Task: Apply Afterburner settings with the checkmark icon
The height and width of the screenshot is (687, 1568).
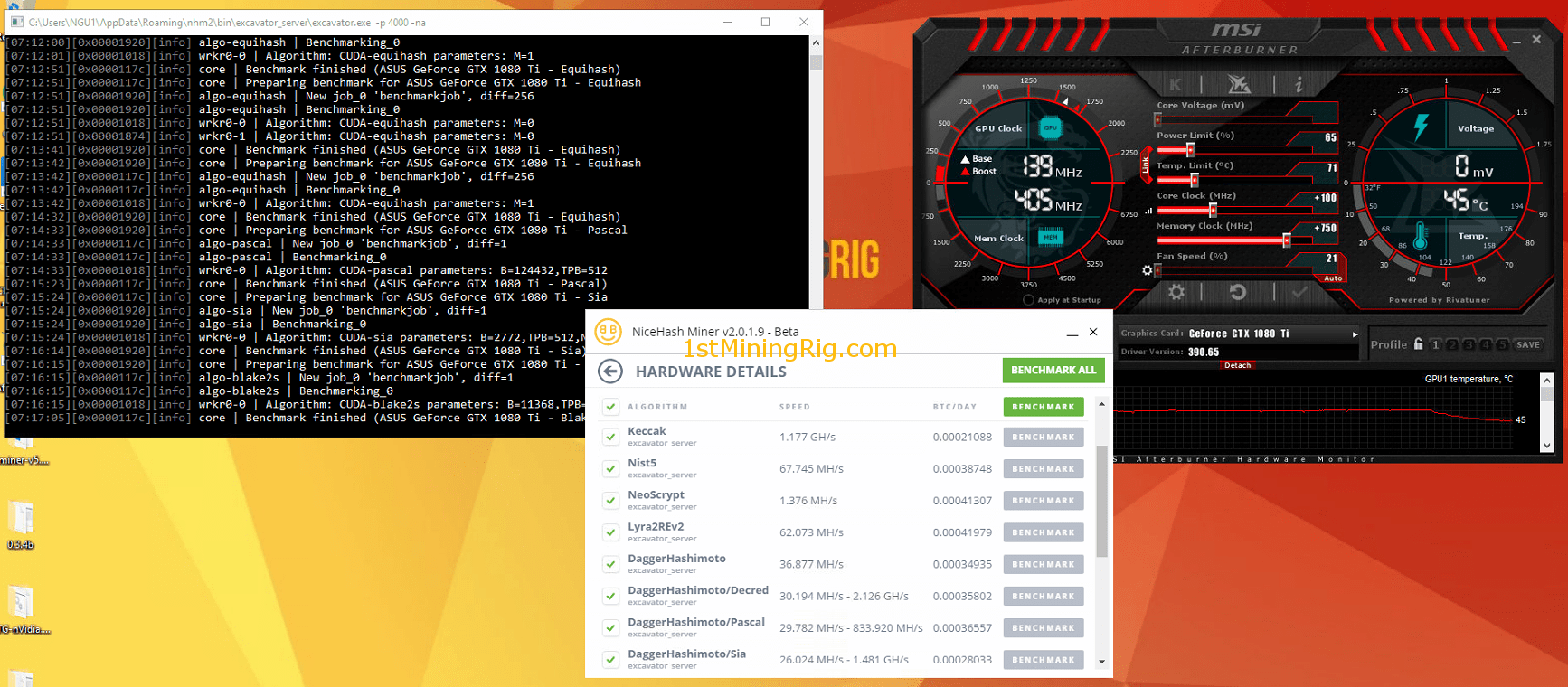Action: (1300, 292)
